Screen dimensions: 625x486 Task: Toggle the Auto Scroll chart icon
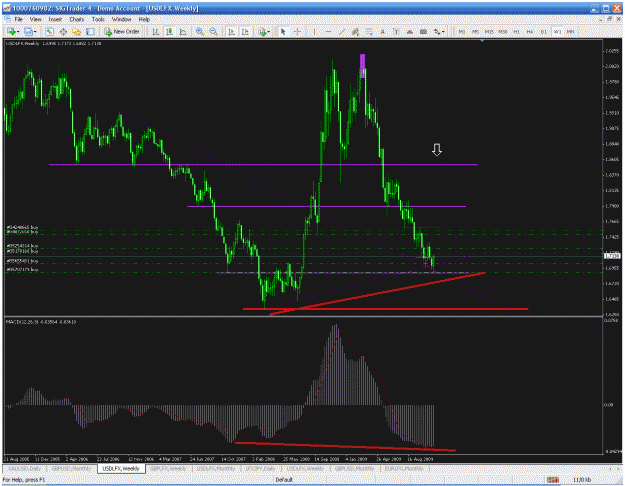click(231, 31)
